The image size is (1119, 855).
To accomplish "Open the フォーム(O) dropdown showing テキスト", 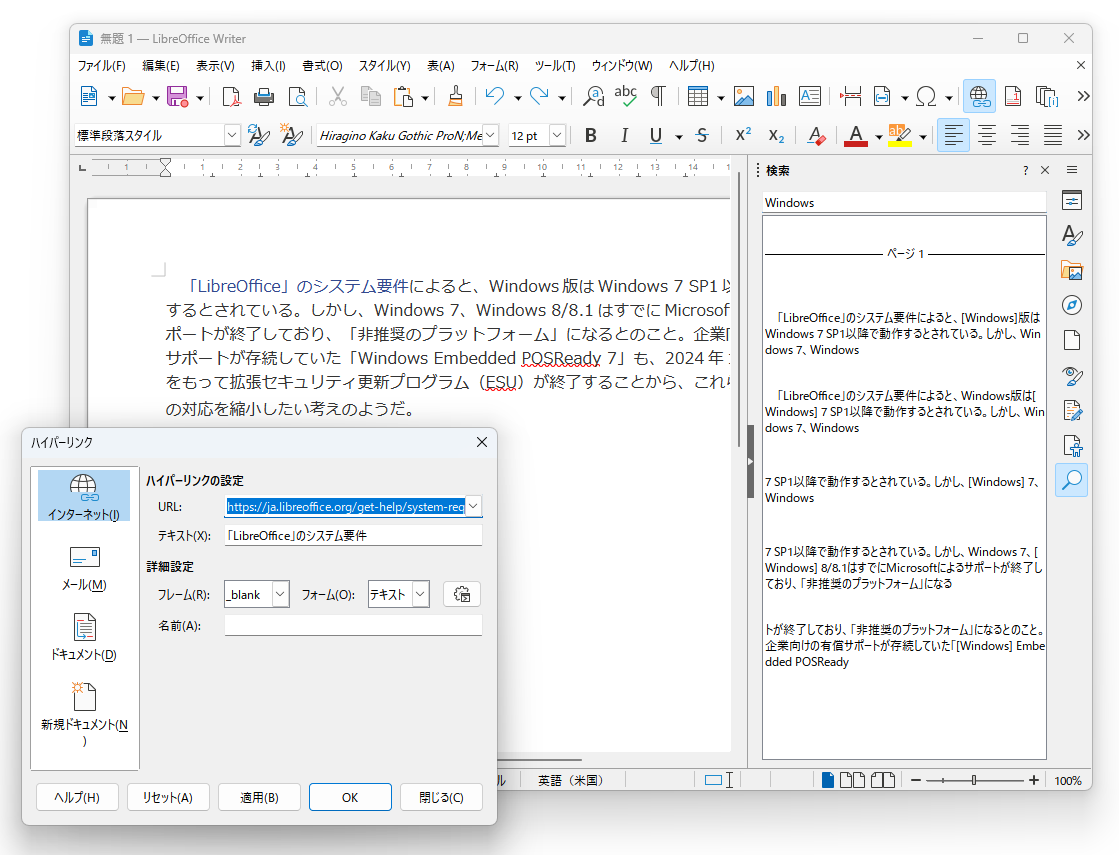I will pyautogui.click(x=420, y=594).
